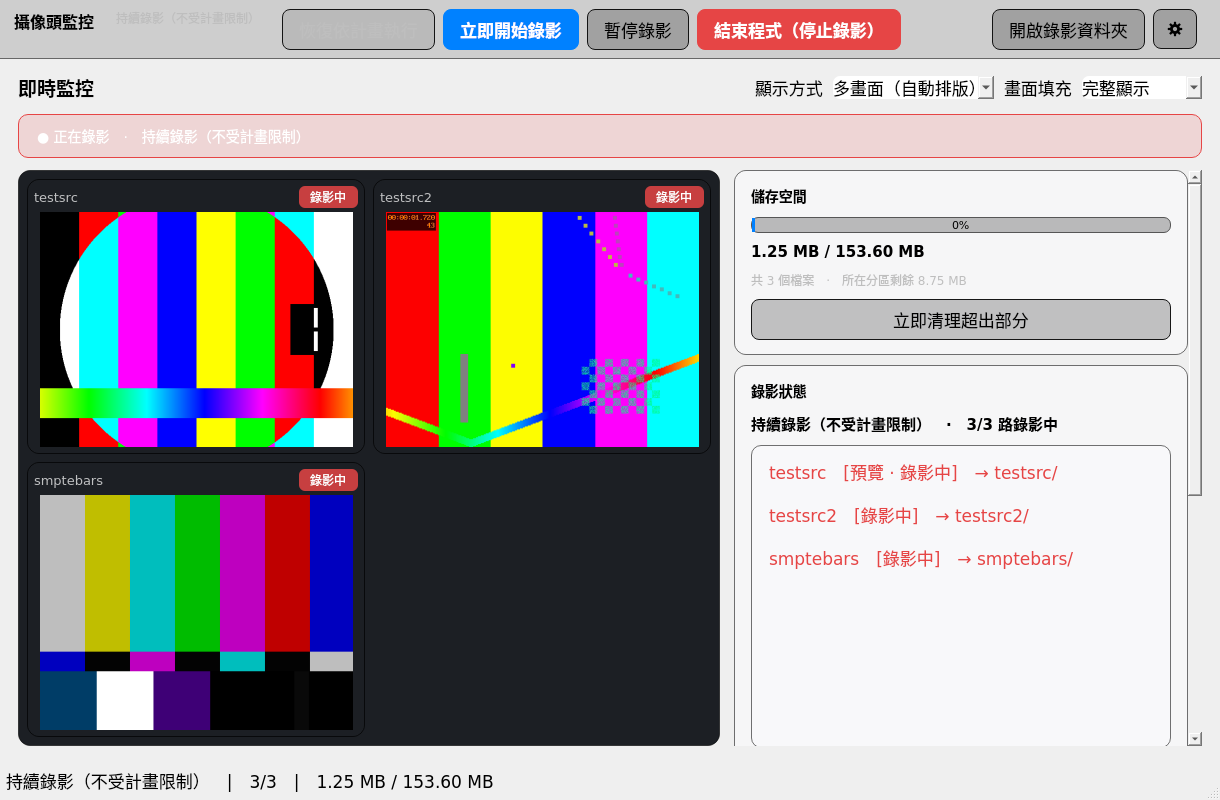Select the list row ending in → testsrc2/
This screenshot has height=800, width=1220.
pyautogui.click(x=961, y=516)
